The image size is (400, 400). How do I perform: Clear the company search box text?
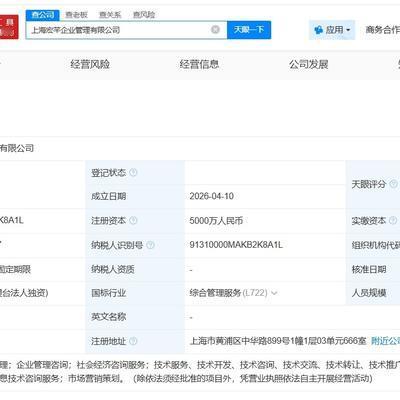point(215,30)
